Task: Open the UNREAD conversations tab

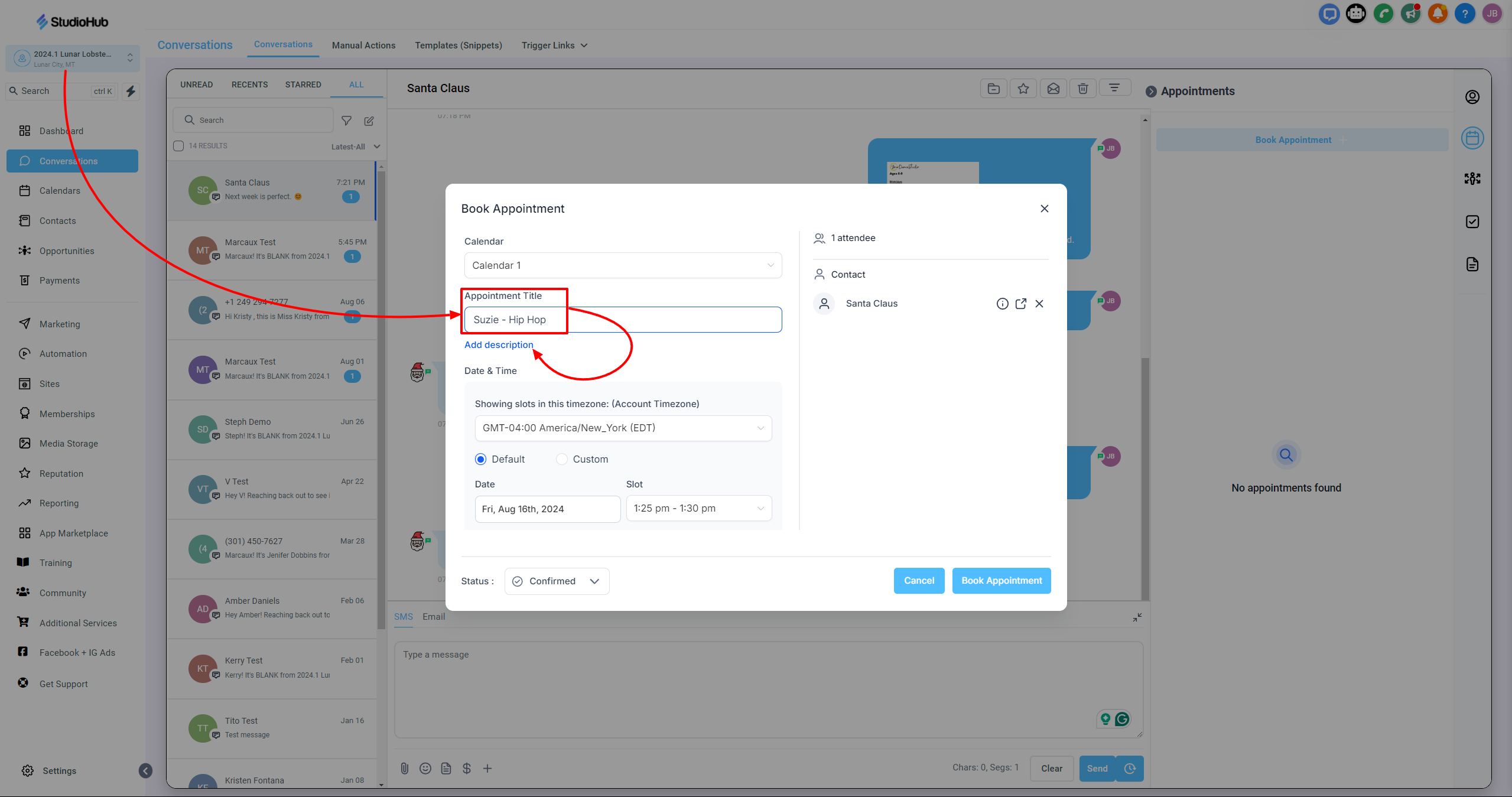Action: 196,84
